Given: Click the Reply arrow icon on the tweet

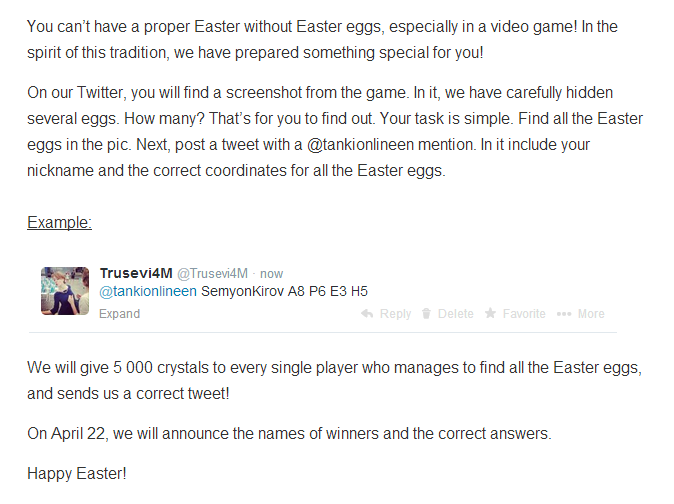Looking at the screenshot, I should point(367,314).
